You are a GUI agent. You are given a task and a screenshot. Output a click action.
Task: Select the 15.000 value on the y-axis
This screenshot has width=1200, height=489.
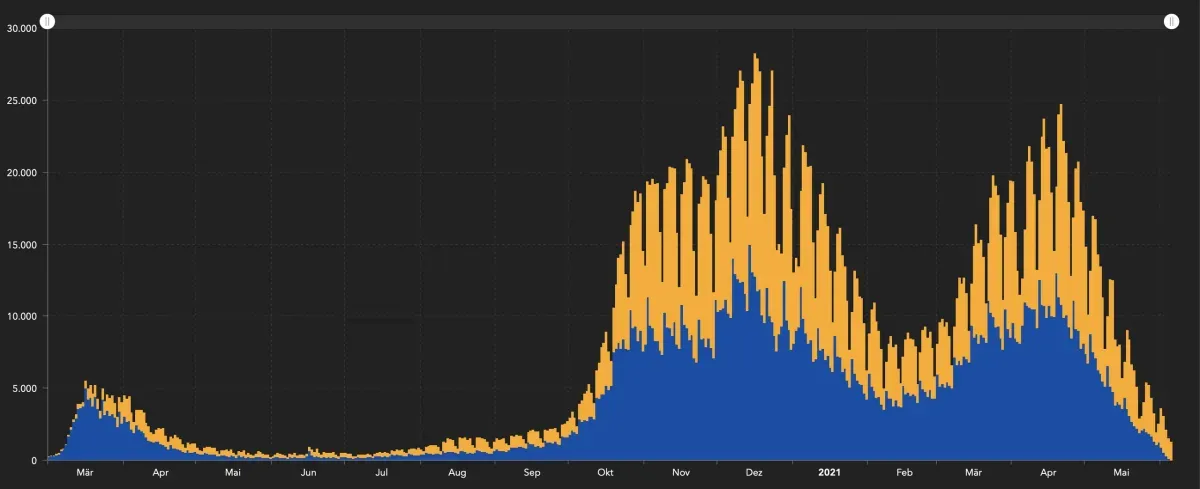(21, 244)
